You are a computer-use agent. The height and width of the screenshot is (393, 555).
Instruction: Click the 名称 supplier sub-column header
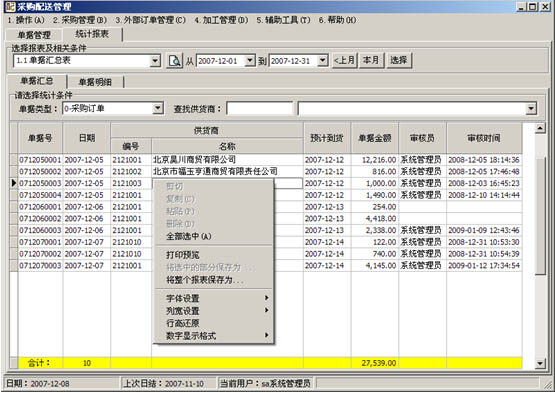[x=227, y=146]
